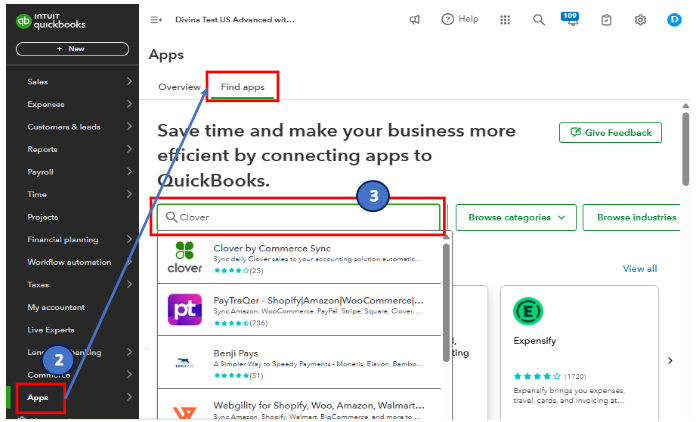Switch to the Overview tab

(179, 87)
